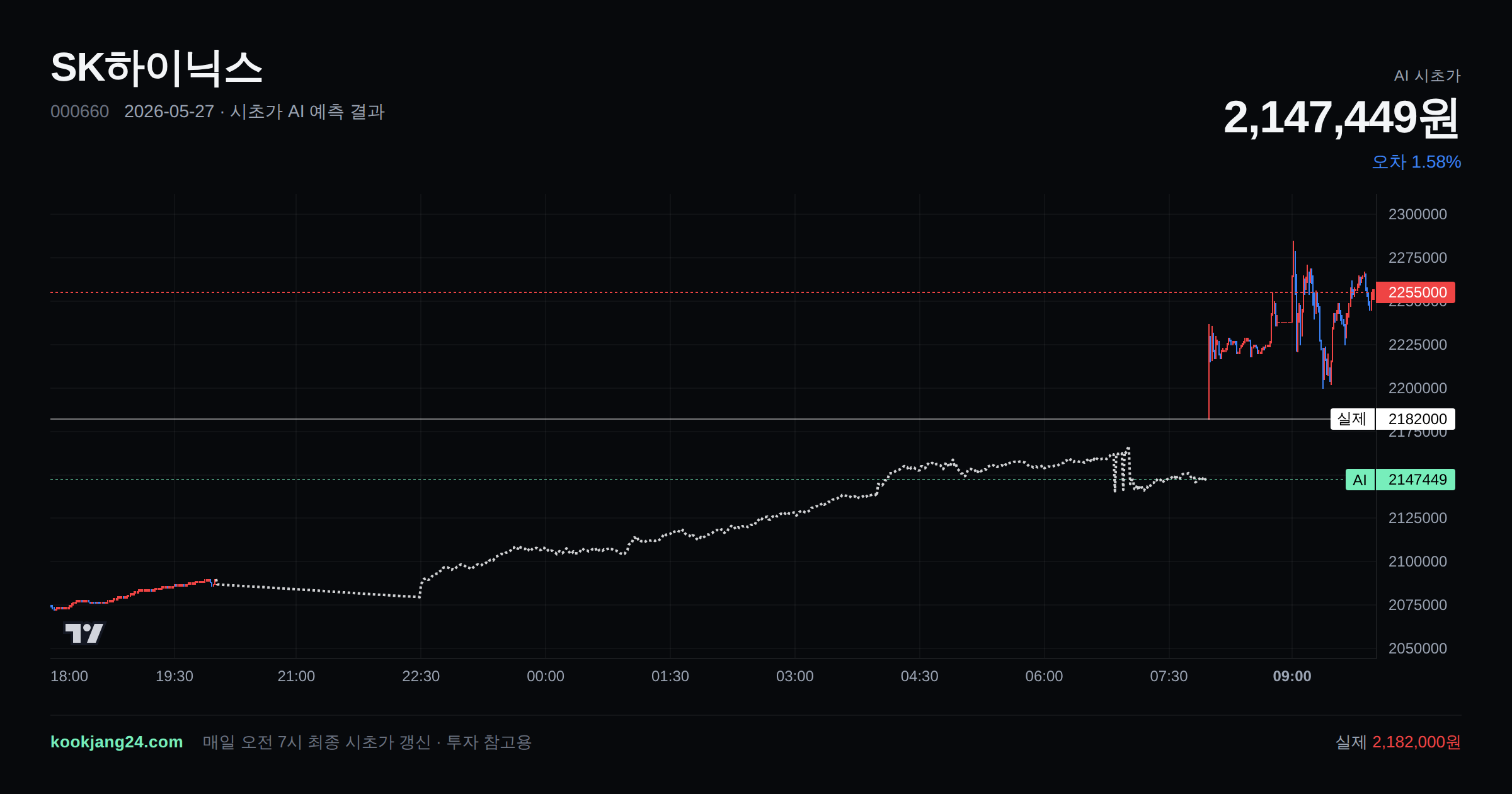Open the kookjang24.com link
Image resolution: width=1512 pixels, height=794 pixels.
coord(117,742)
